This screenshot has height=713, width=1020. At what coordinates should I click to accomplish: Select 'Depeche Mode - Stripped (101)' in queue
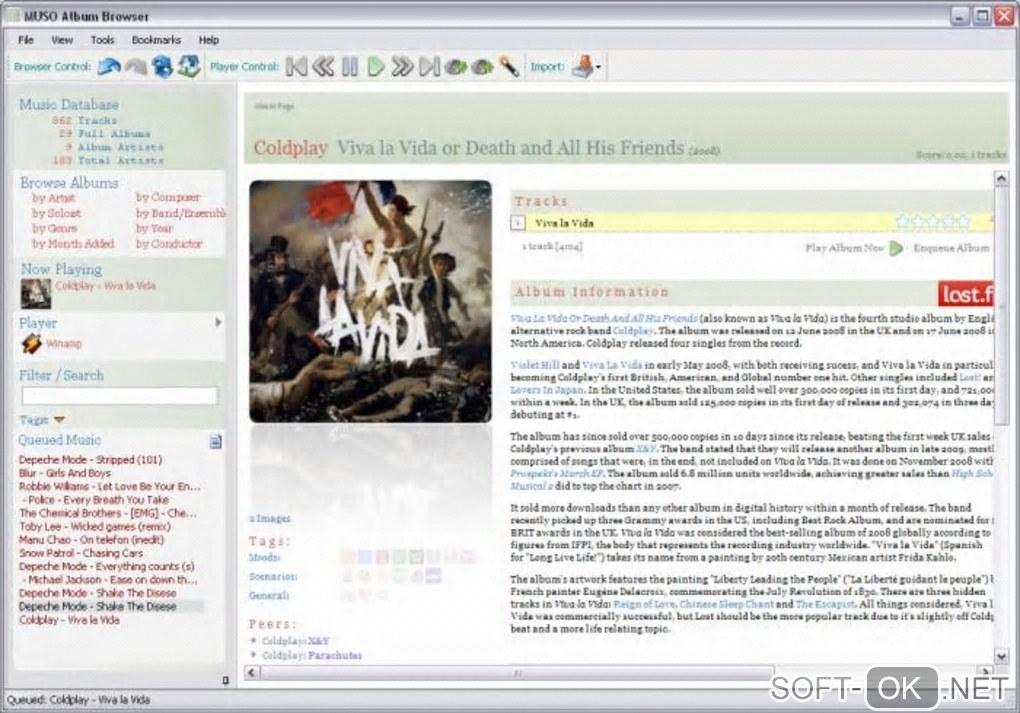[x=90, y=460]
